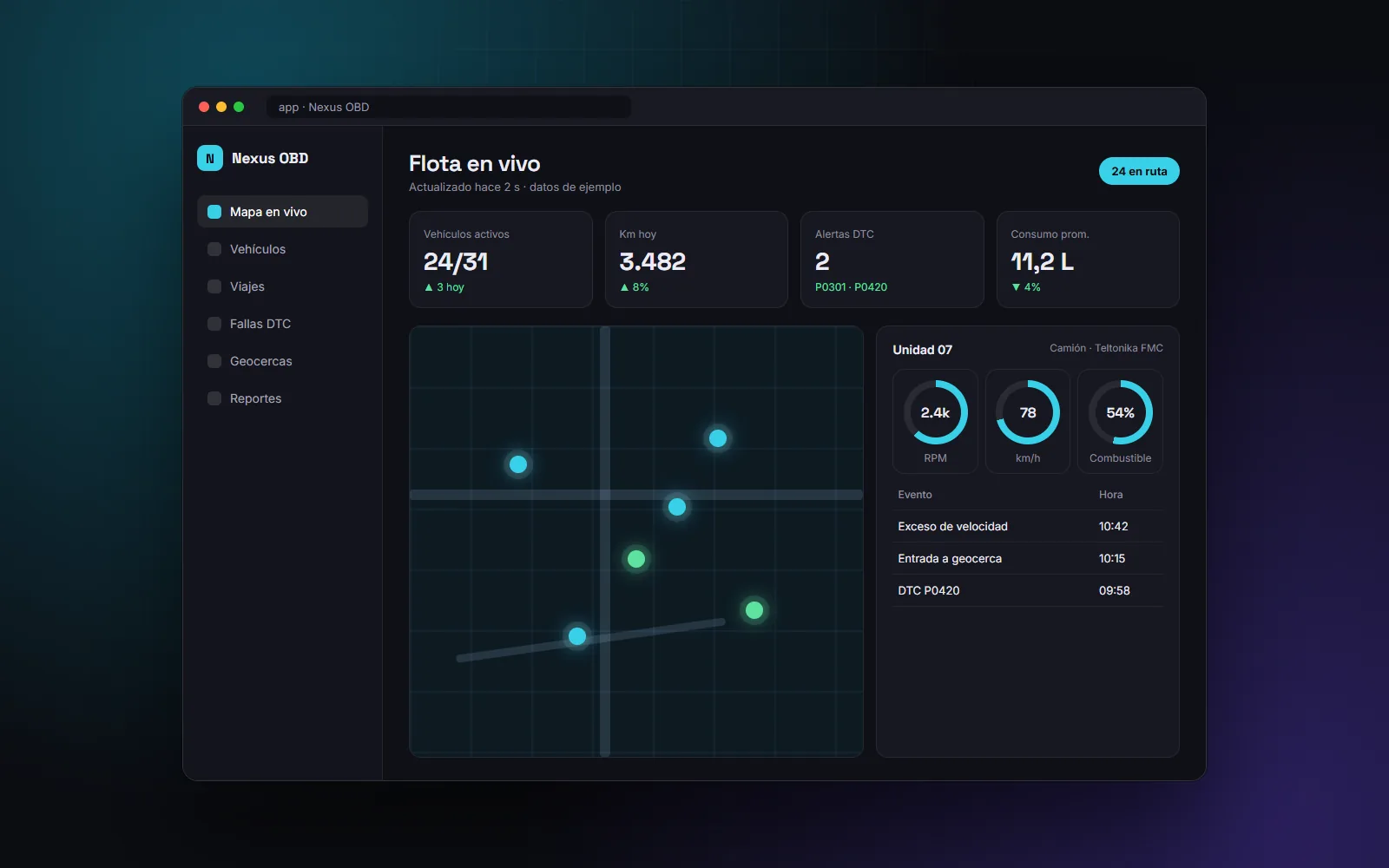Click the Reportes sidebar icon

[x=214, y=398]
